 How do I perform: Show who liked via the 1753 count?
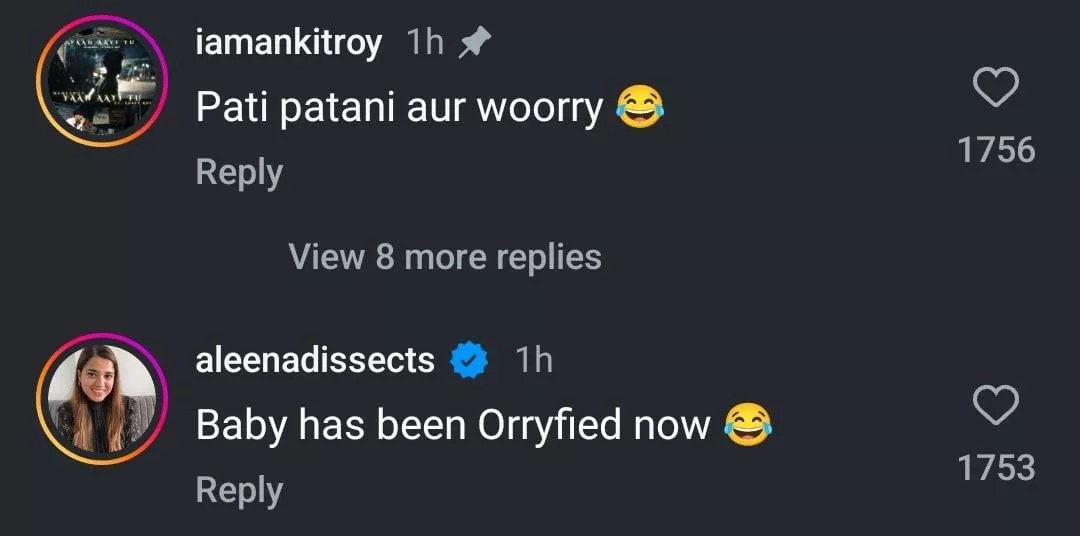[x=995, y=467]
